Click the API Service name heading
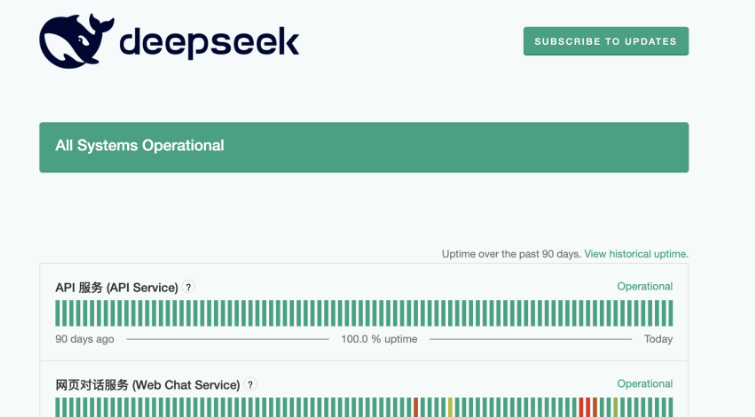This screenshot has width=755, height=417. [116, 287]
